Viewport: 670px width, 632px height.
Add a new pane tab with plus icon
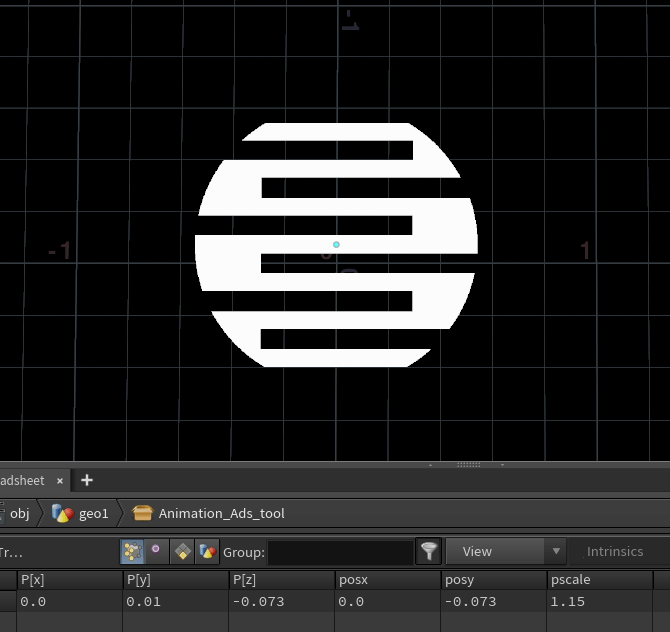pos(87,480)
